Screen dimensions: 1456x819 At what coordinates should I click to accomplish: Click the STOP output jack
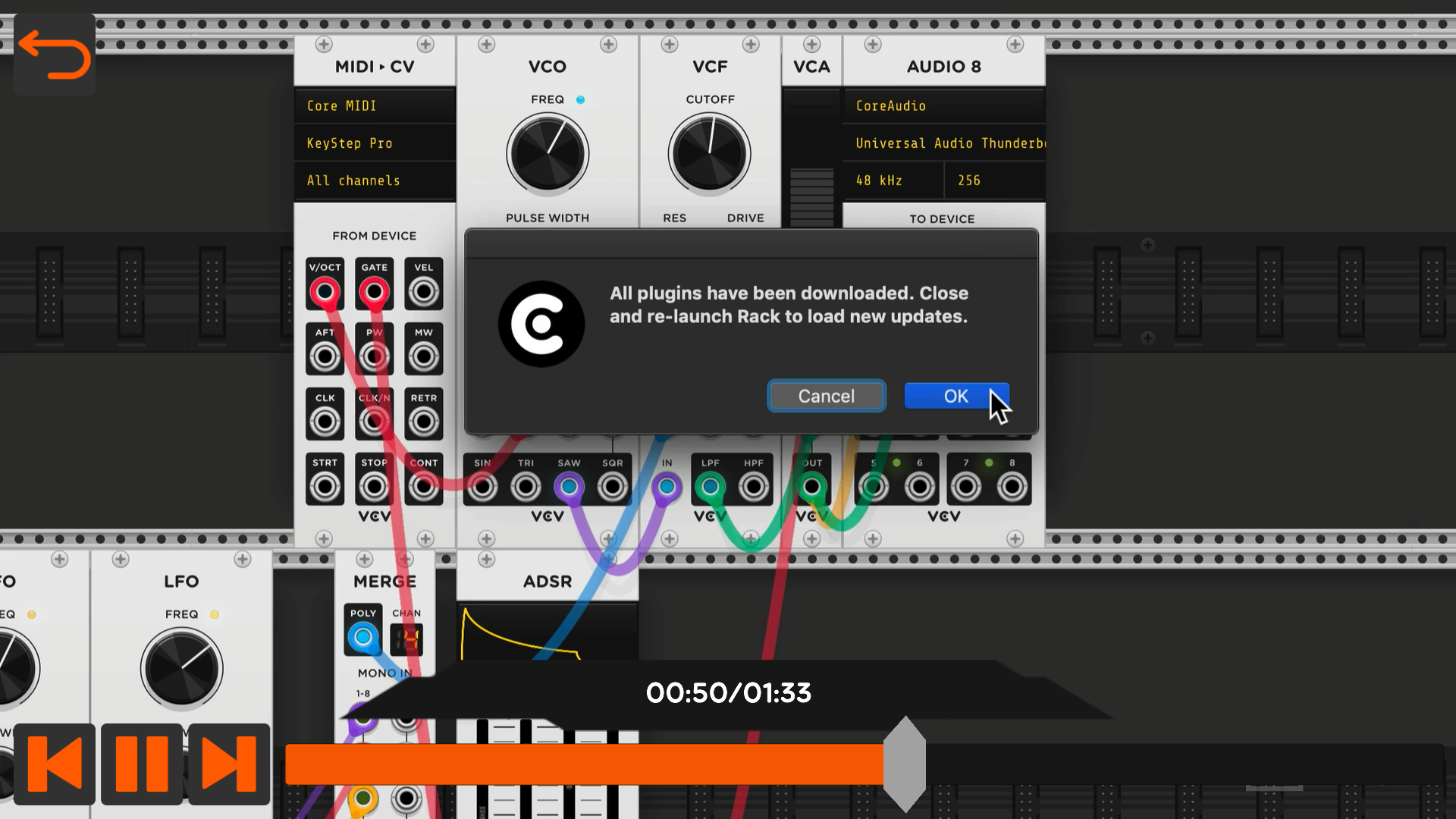coord(374,486)
